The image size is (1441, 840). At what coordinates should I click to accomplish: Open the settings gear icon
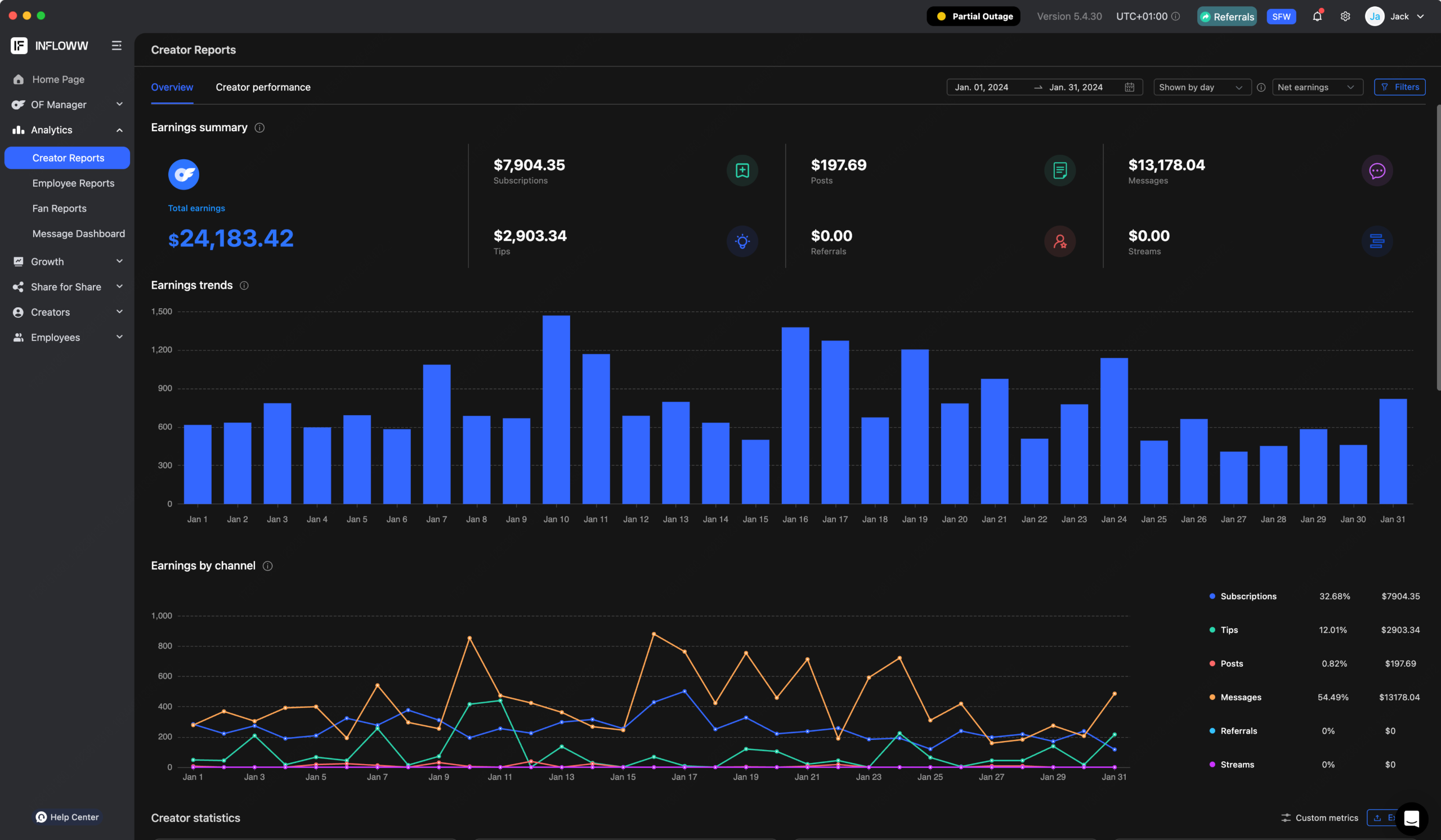1345,16
